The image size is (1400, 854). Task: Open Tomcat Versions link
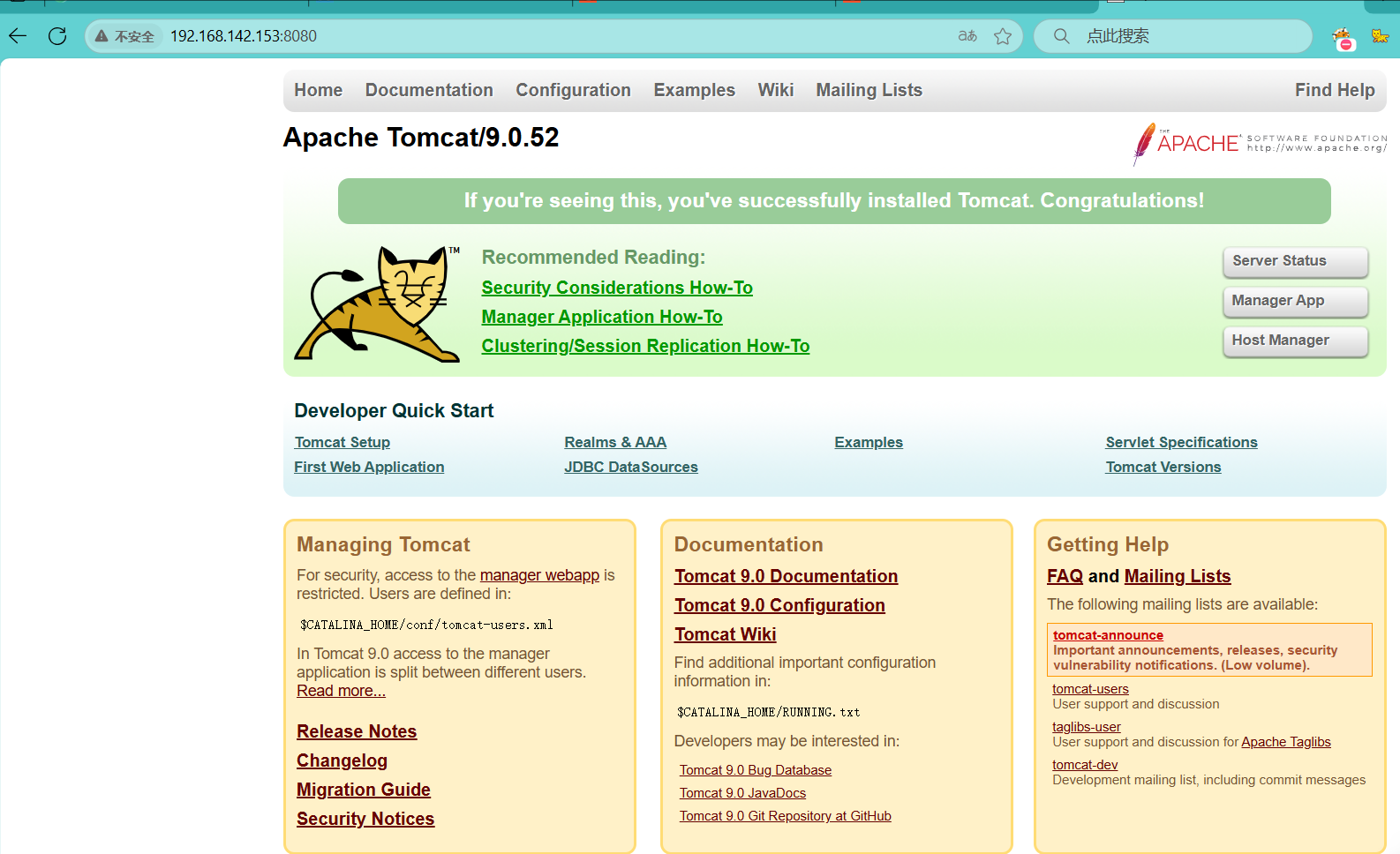(1163, 467)
